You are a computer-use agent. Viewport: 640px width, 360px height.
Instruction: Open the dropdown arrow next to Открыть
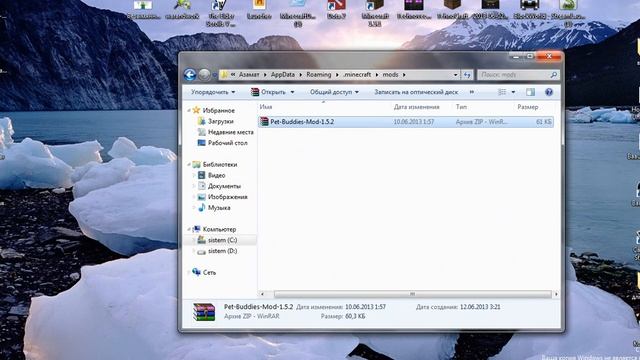[292, 92]
